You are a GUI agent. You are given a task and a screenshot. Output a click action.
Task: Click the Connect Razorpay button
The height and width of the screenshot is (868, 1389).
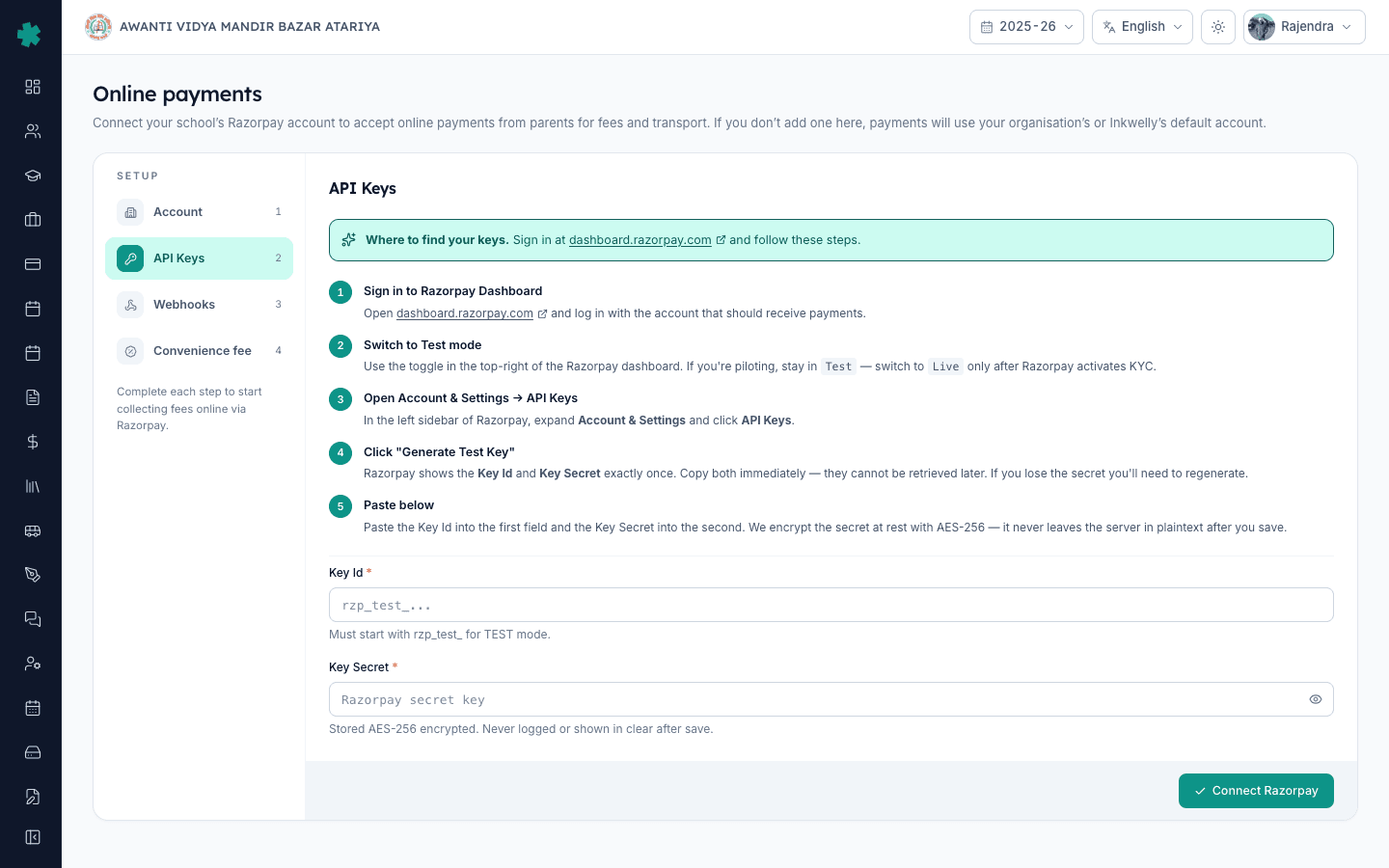[1256, 791]
